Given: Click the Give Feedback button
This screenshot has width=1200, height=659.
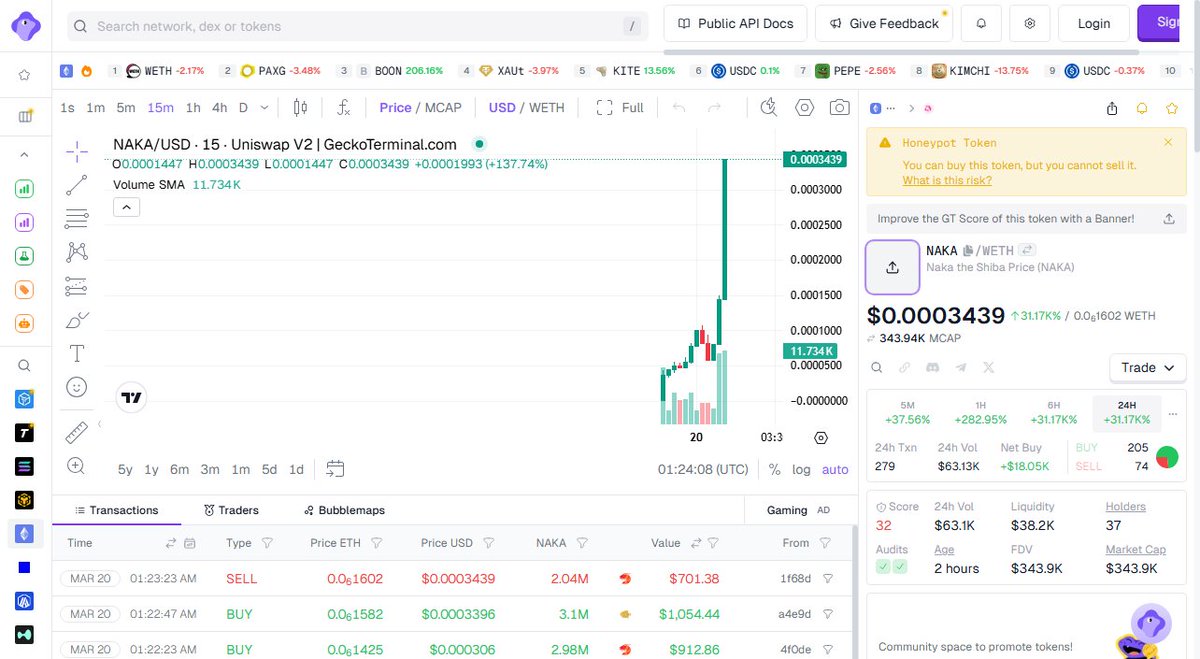Looking at the screenshot, I should point(884,23).
